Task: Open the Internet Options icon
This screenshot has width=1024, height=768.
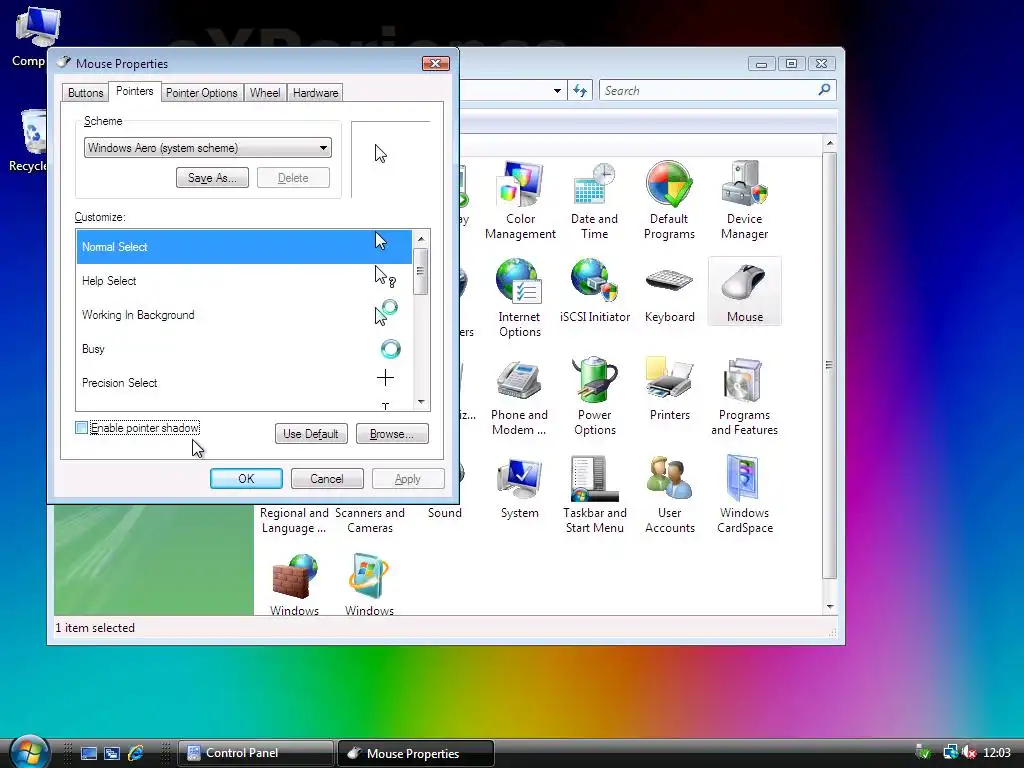Action: point(519,298)
